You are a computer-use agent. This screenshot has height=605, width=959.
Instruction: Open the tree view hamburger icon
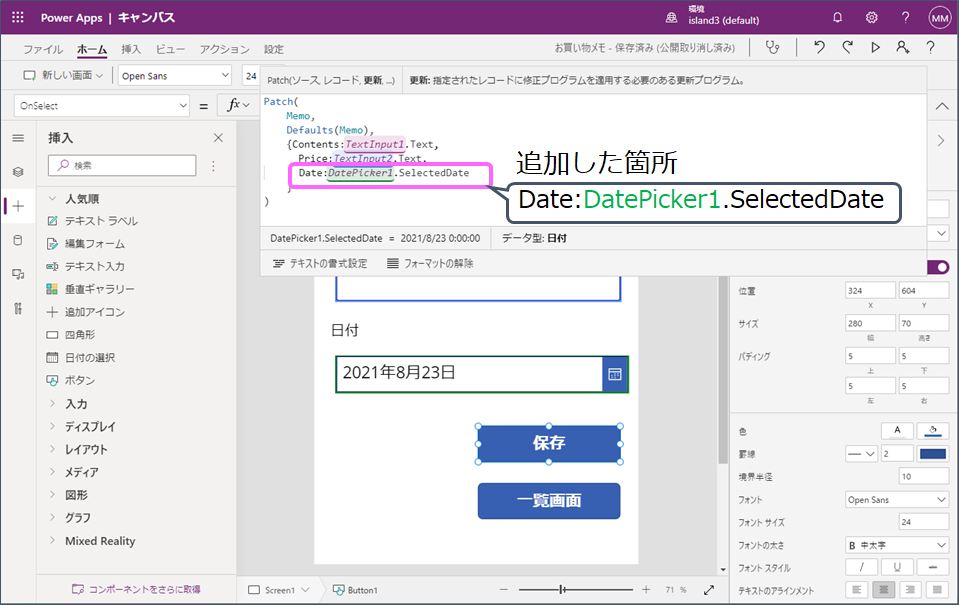(18, 138)
